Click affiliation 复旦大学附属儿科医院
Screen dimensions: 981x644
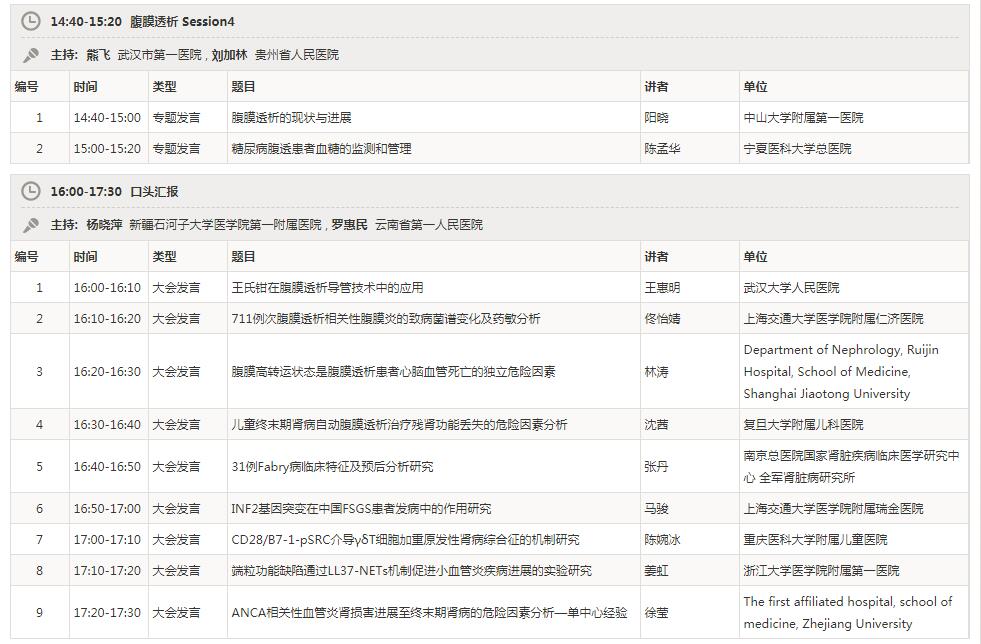[800, 424]
